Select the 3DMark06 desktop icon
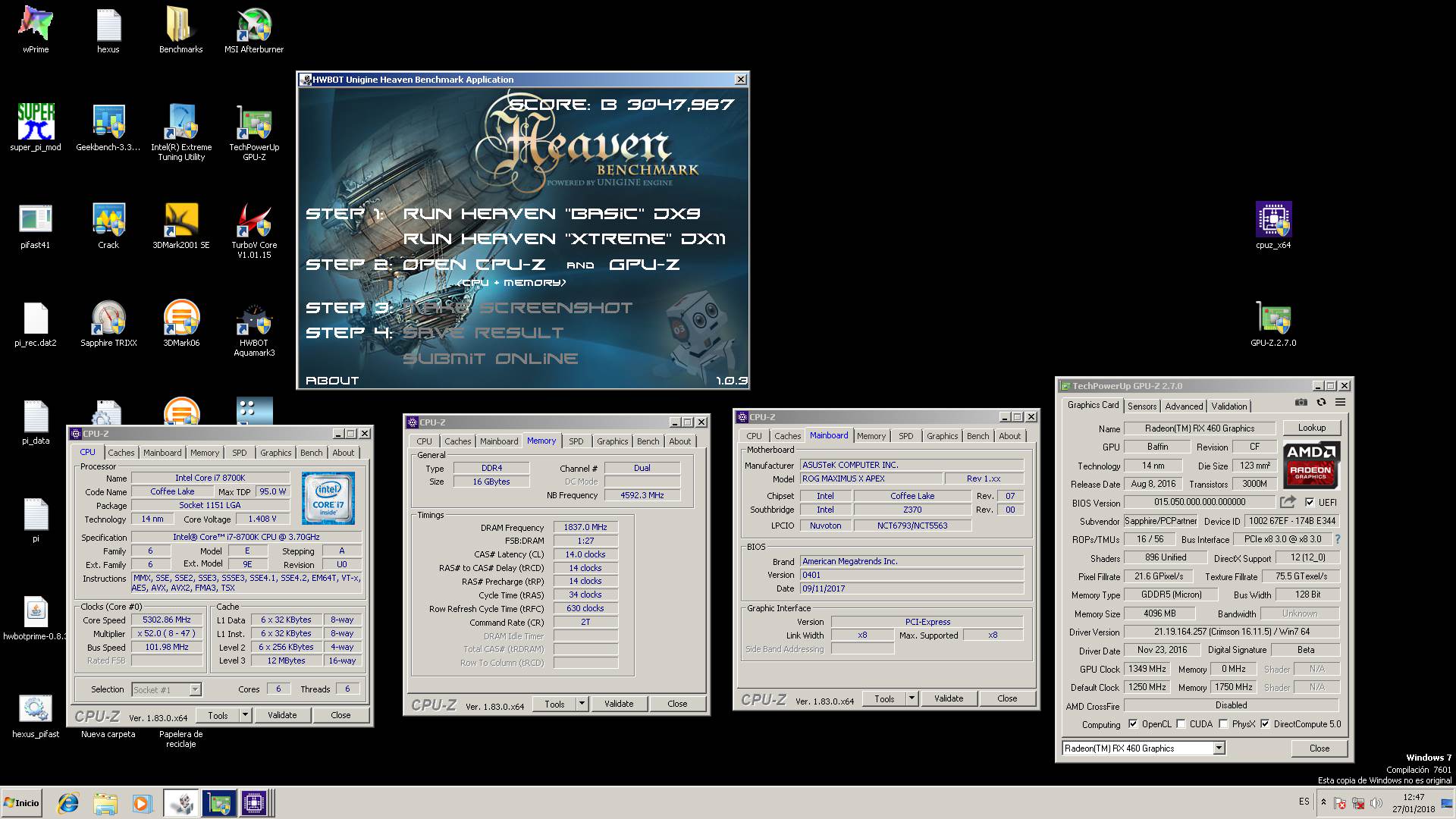1456x819 pixels. (x=181, y=324)
